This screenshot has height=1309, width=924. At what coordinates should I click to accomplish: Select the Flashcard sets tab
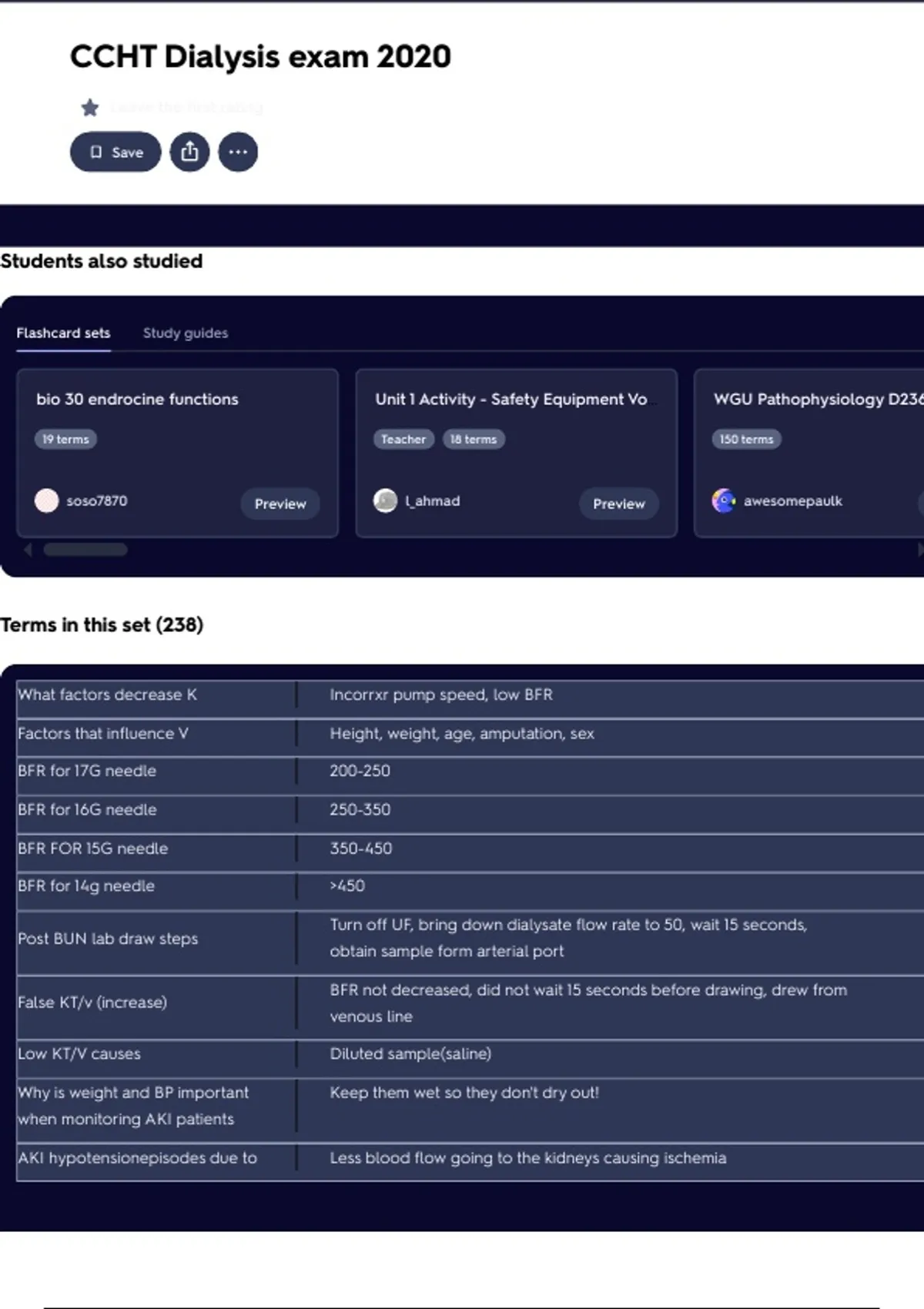63,333
